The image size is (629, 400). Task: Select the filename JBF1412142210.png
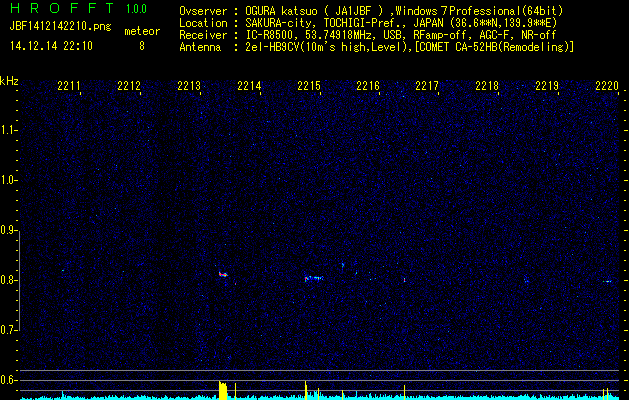point(60,27)
